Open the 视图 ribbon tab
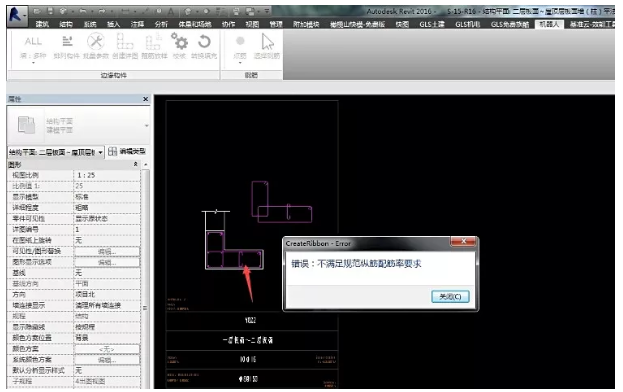Viewport: 623px width, 392px height. (x=252, y=25)
